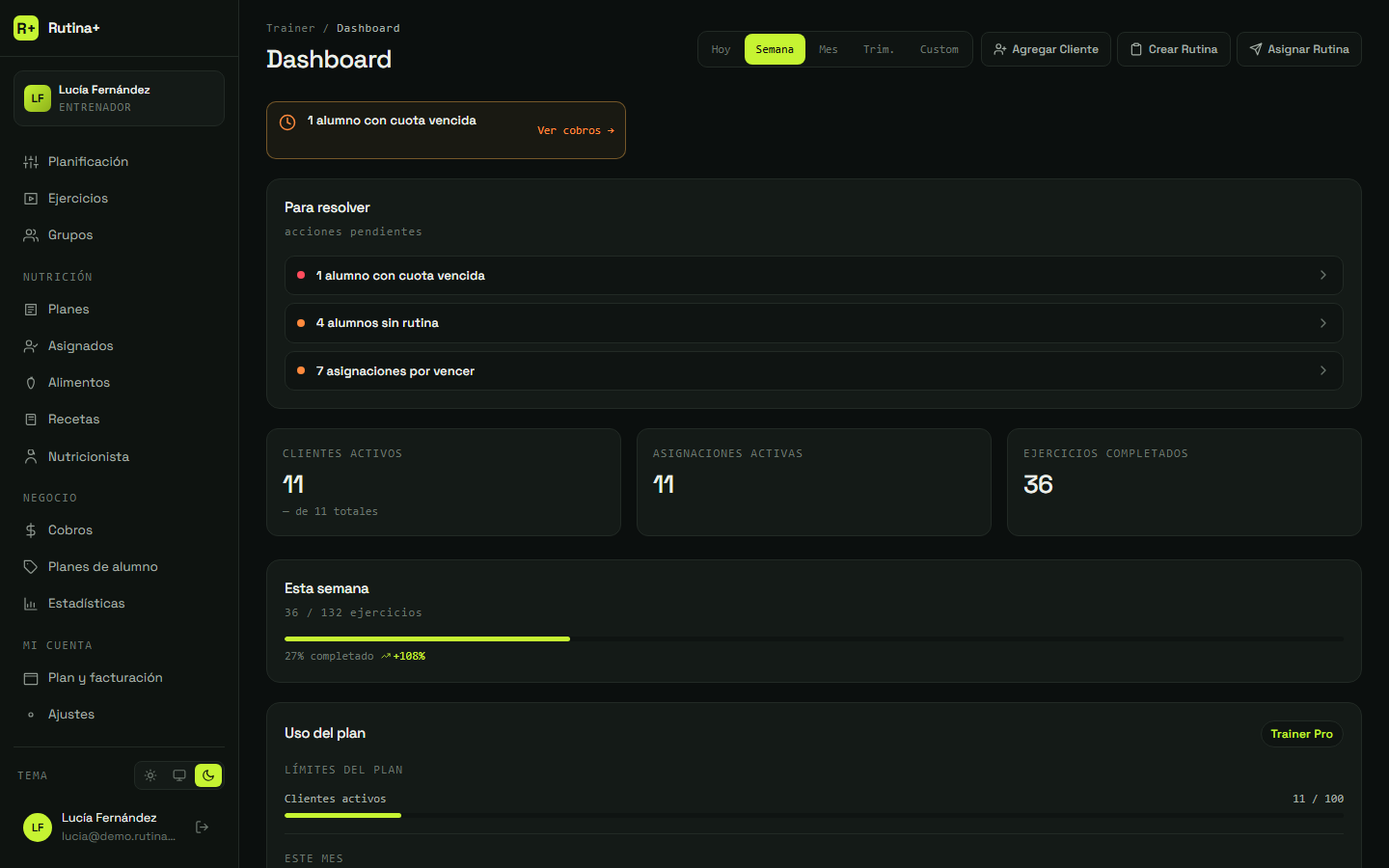The height and width of the screenshot is (868, 1389).
Task: Open Asignados in nutrition section
Action: click(119, 346)
